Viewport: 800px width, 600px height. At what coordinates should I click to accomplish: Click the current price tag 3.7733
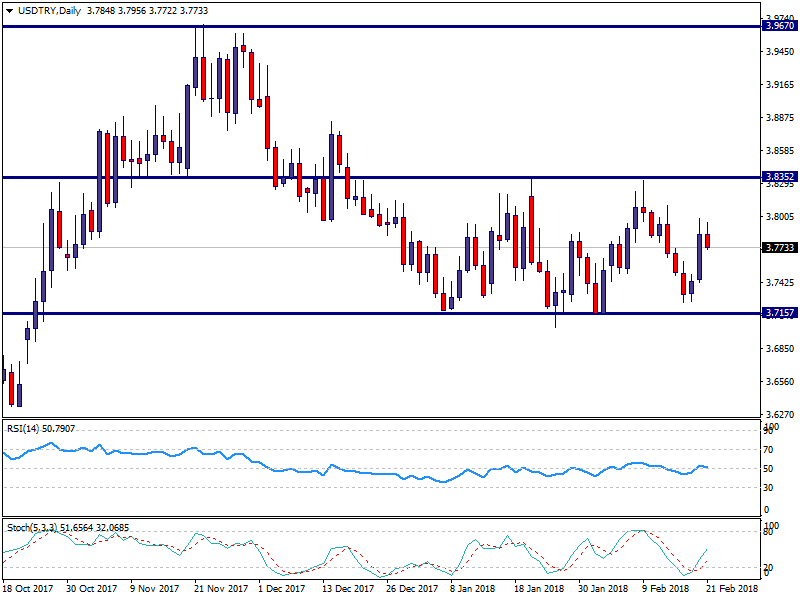click(x=779, y=247)
